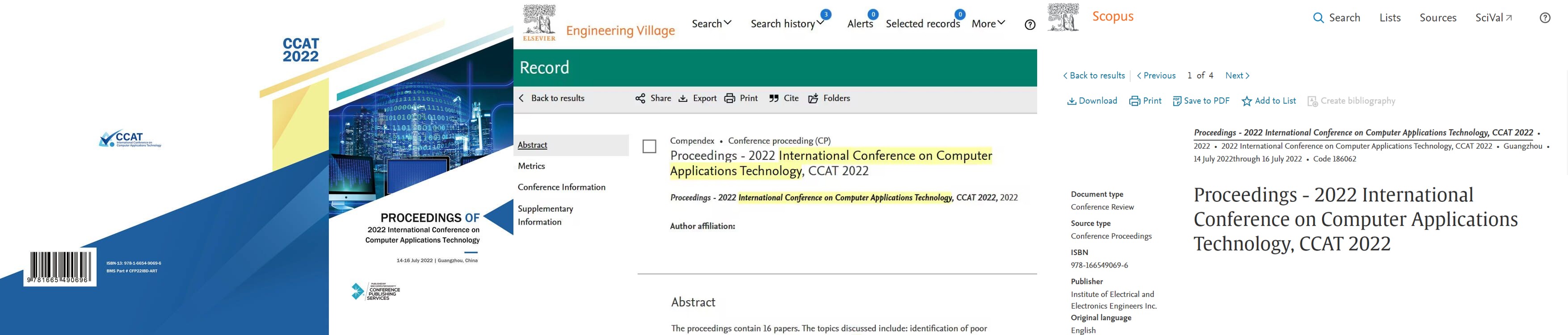Click the text 14-16 July 2022 | Guangzhou, China
The width and height of the screenshot is (1568, 335).
(x=437, y=260)
